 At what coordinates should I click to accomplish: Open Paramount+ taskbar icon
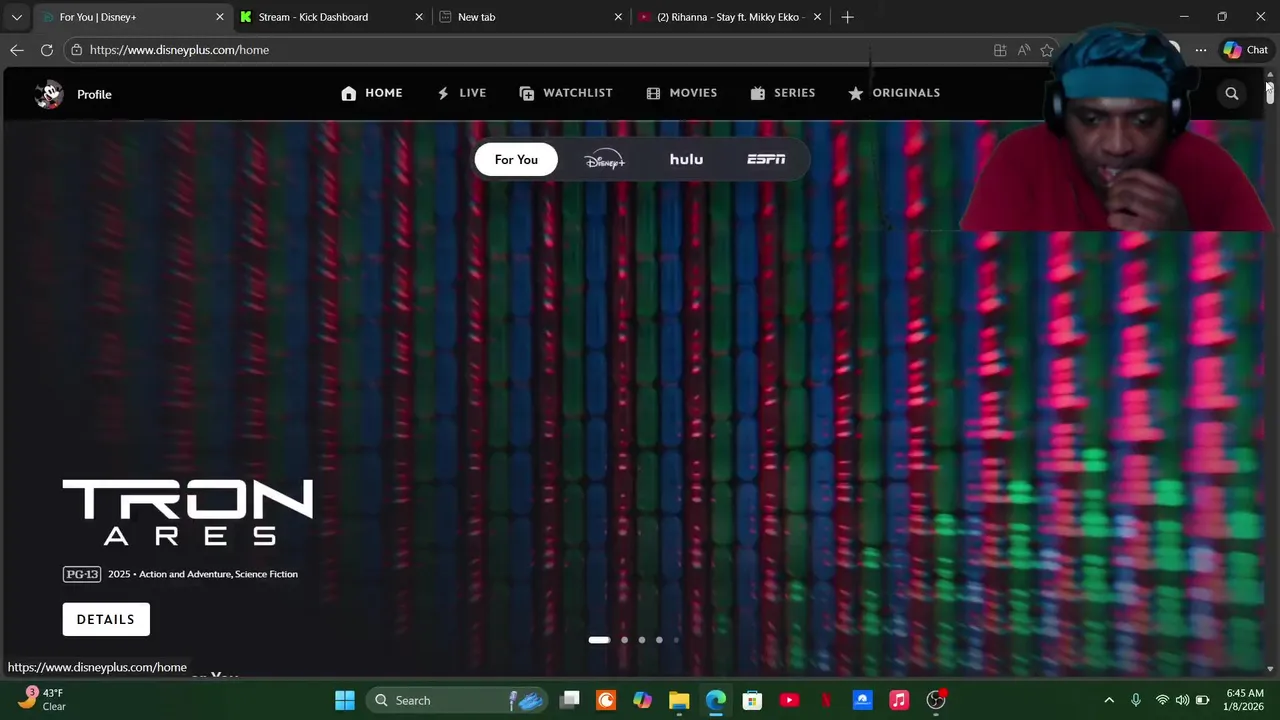click(862, 700)
